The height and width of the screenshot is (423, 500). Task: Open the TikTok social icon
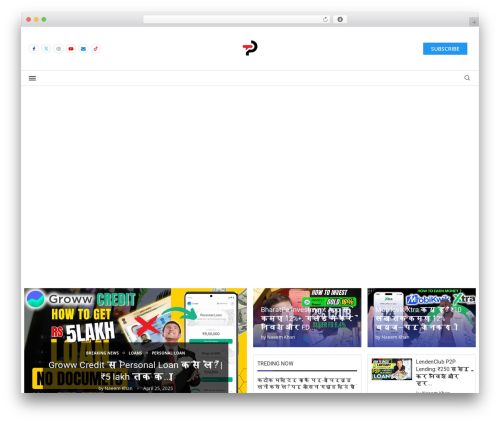96,49
